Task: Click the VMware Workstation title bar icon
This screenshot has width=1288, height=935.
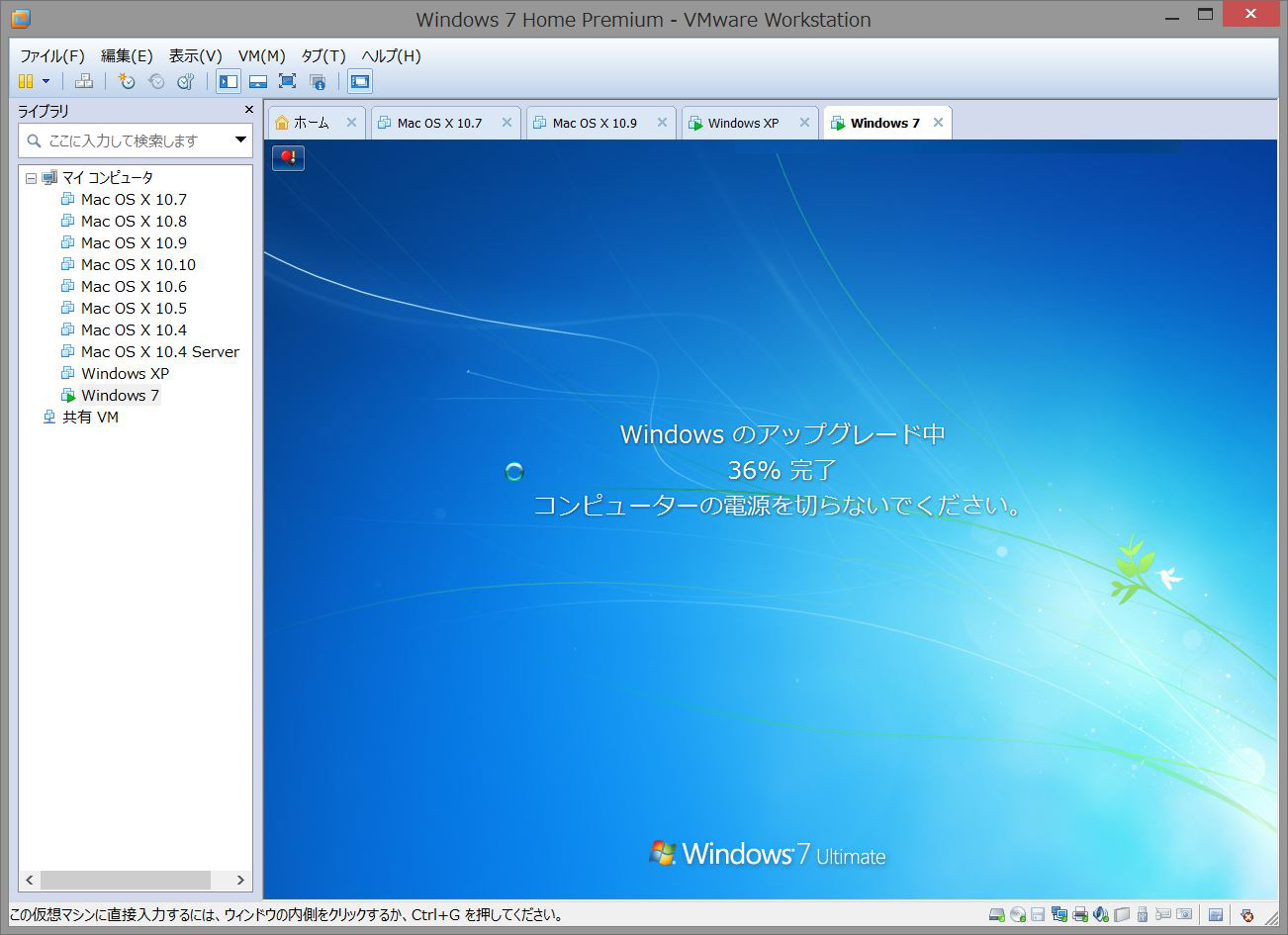Action: pos(19,18)
